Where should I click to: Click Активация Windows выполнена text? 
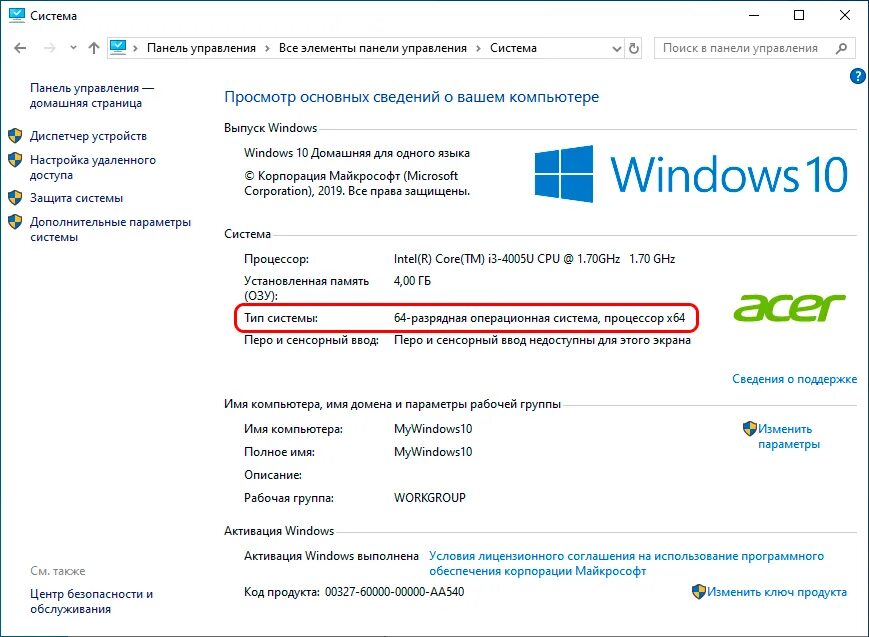click(x=331, y=556)
